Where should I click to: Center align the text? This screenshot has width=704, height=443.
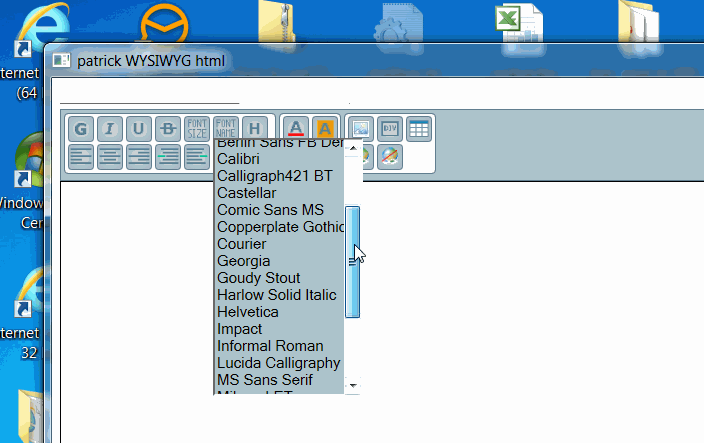pyautogui.click(x=110, y=157)
